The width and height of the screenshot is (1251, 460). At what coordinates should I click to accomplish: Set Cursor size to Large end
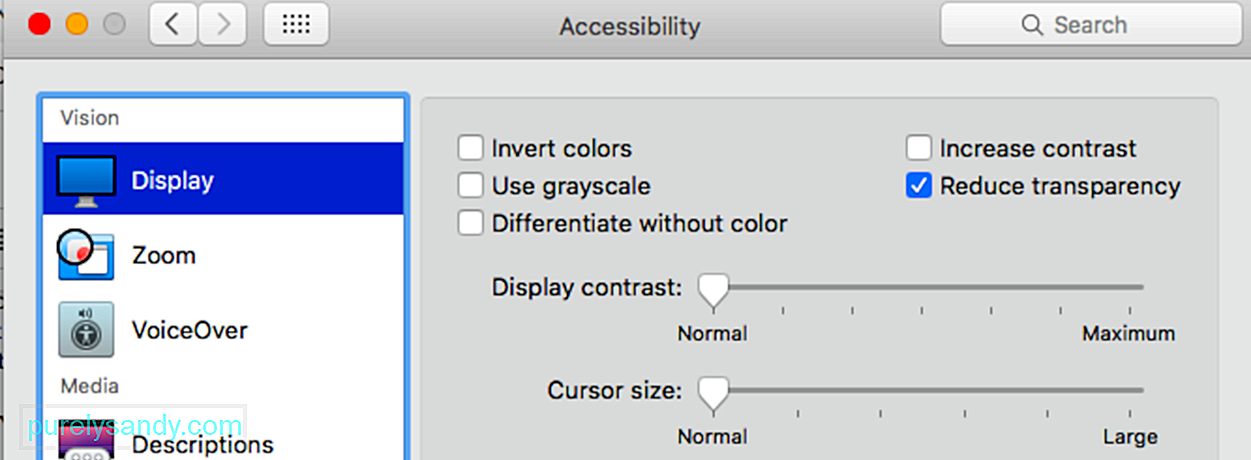[1141, 390]
